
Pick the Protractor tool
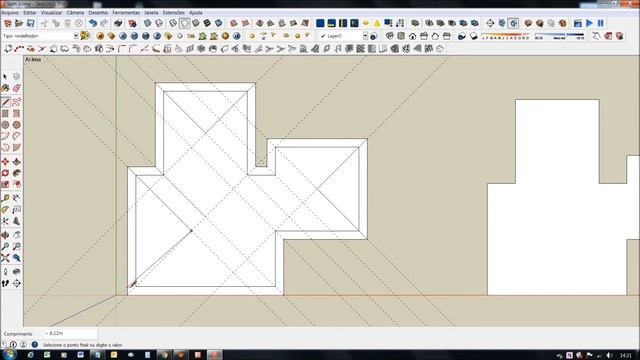click(5, 210)
